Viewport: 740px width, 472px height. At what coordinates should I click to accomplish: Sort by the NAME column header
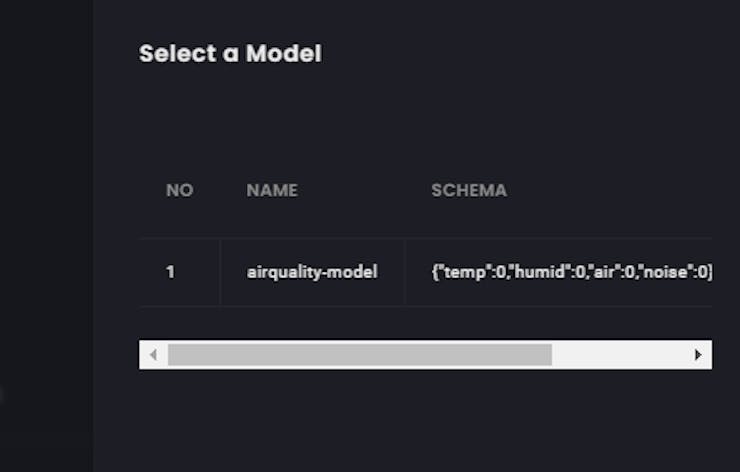tap(272, 190)
